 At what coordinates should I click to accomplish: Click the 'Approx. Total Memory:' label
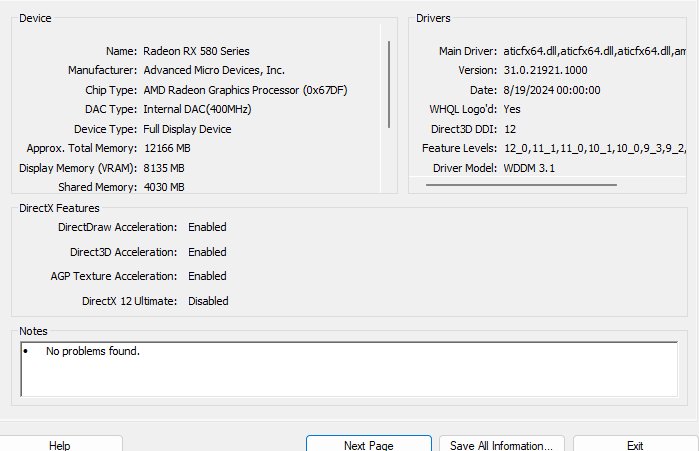click(x=82, y=148)
